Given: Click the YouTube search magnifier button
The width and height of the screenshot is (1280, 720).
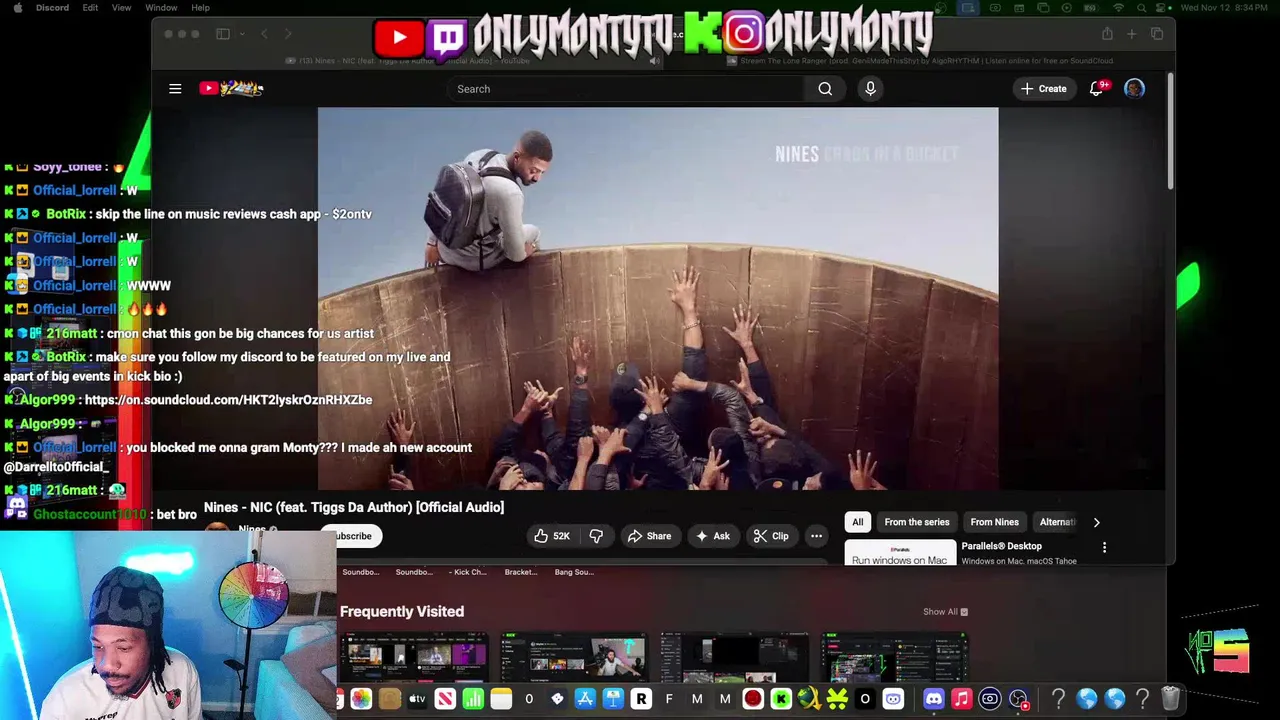Looking at the screenshot, I should coord(825,89).
